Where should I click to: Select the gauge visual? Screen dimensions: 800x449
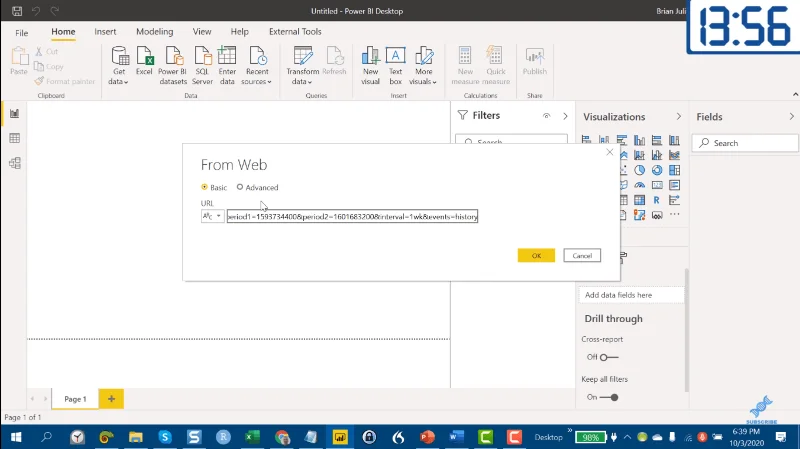tap(639, 185)
